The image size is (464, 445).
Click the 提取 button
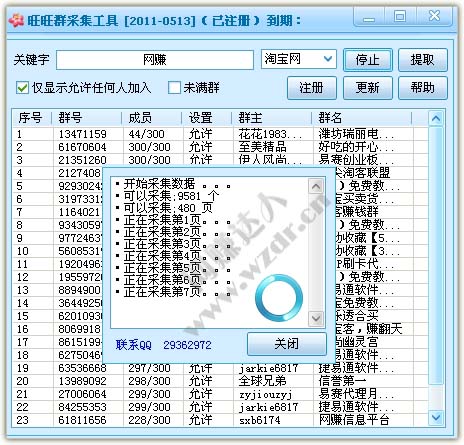(x=423, y=60)
